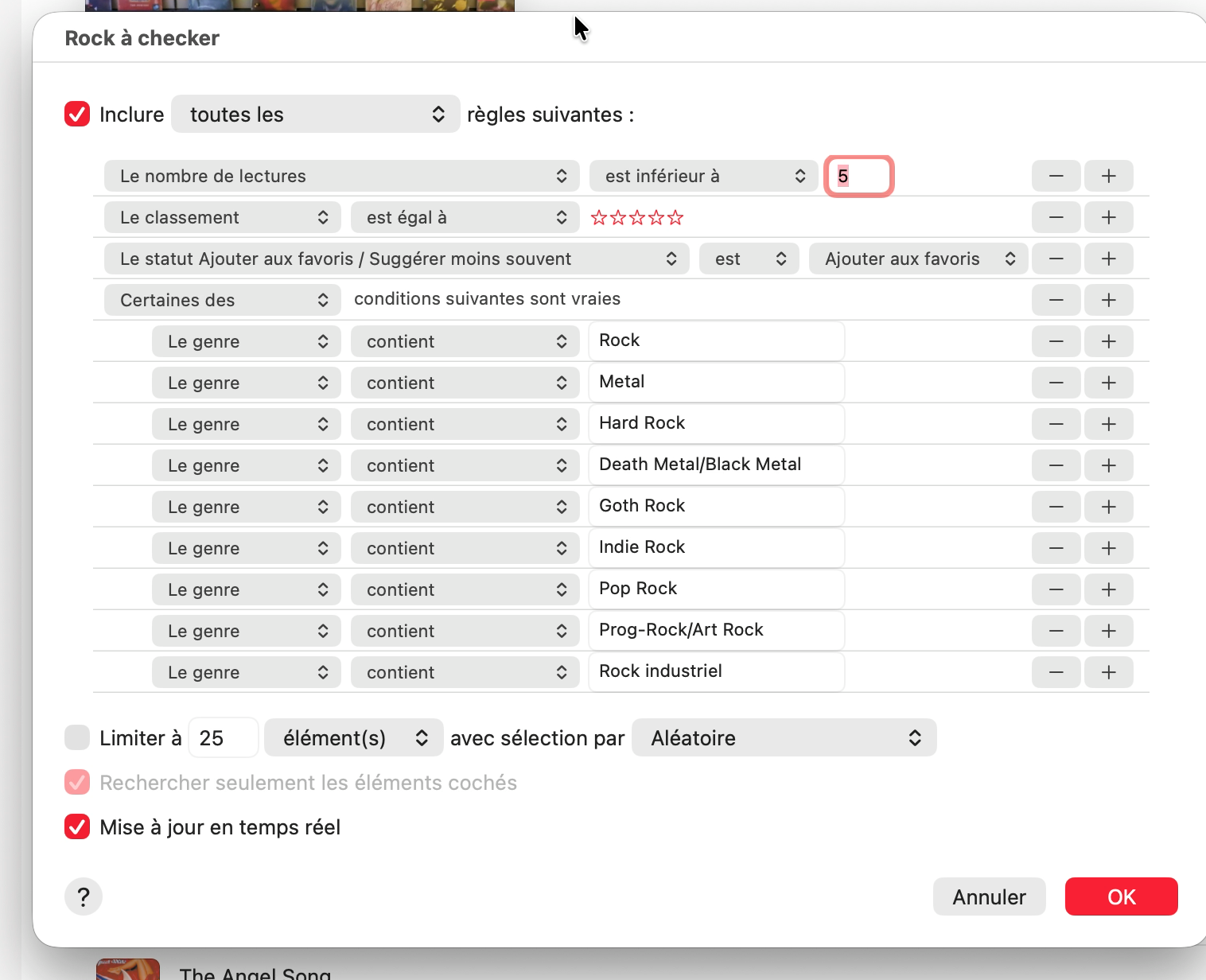Viewport: 1206px width, 980px height.
Task: Remove the Pop Rock genre rule
Action: click(1056, 589)
